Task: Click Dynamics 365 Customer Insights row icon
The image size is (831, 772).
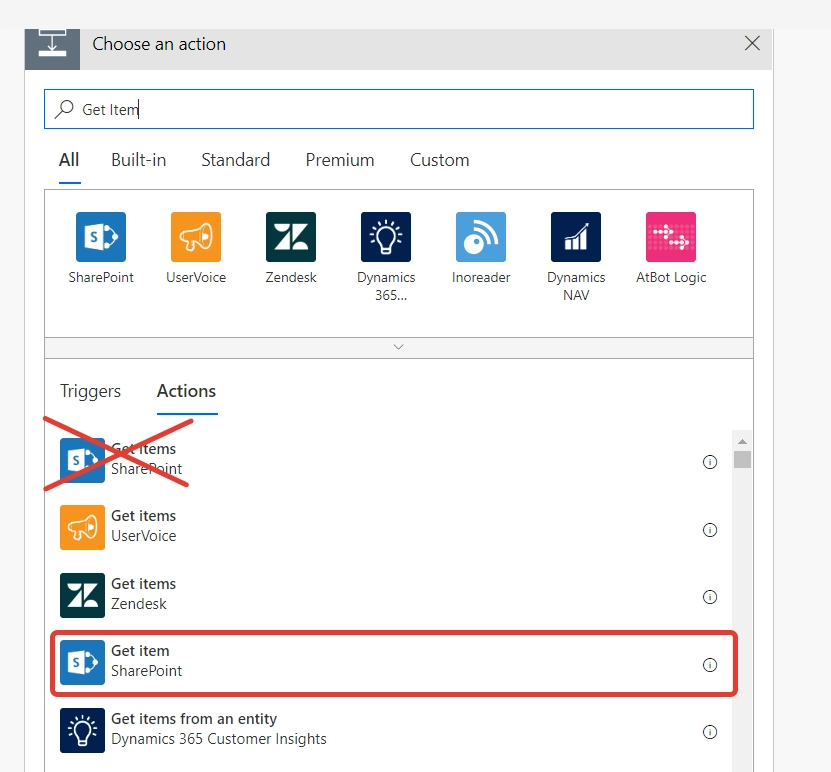Action: (x=82, y=730)
